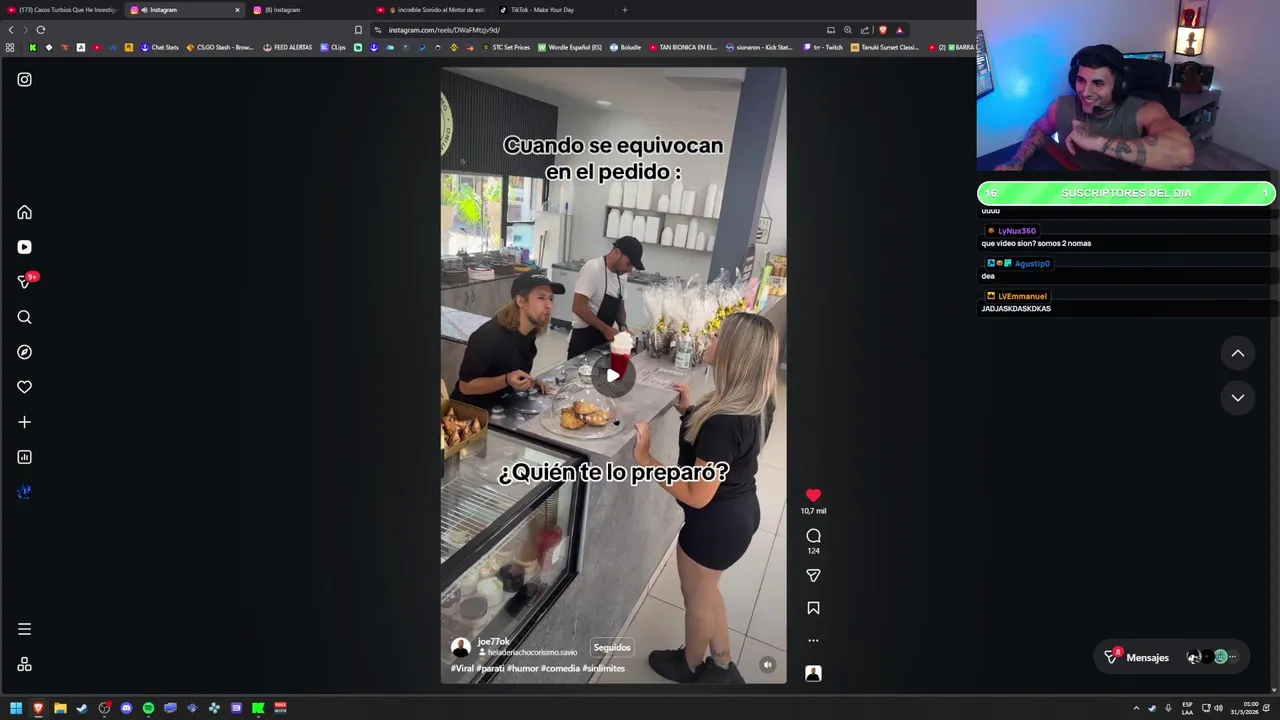Open the Meta AI icon in sidebar
1280x720 pixels.
(24, 492)
